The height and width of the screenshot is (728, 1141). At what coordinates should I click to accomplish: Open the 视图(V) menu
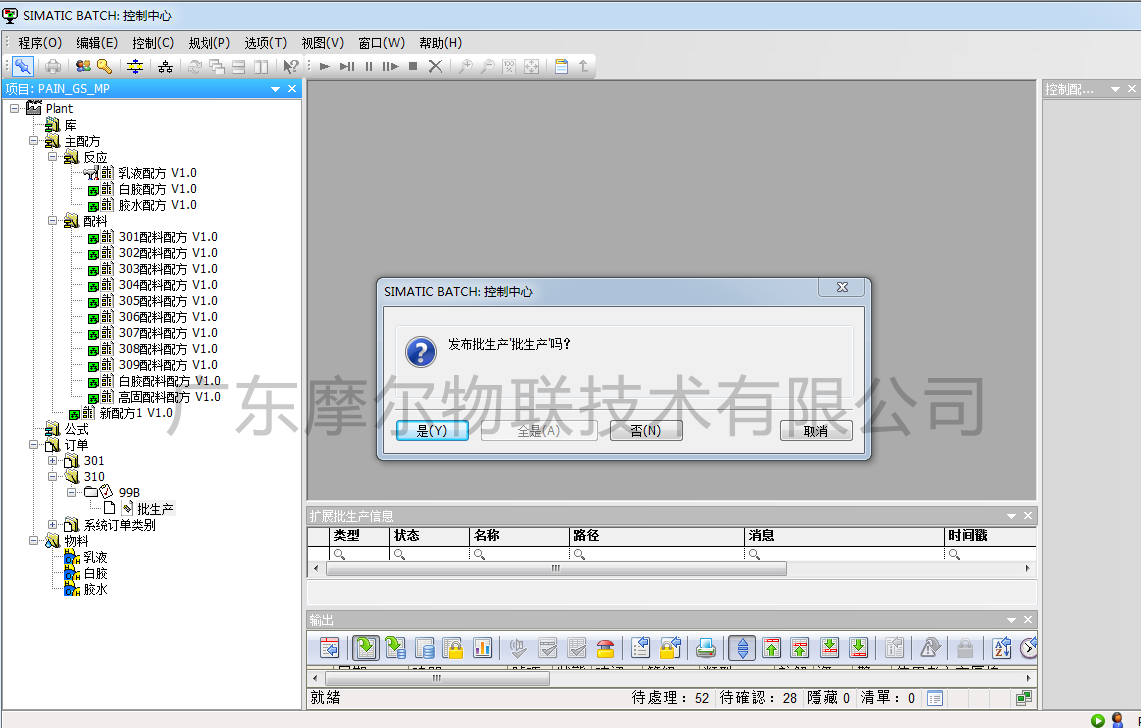click(322, 43)
